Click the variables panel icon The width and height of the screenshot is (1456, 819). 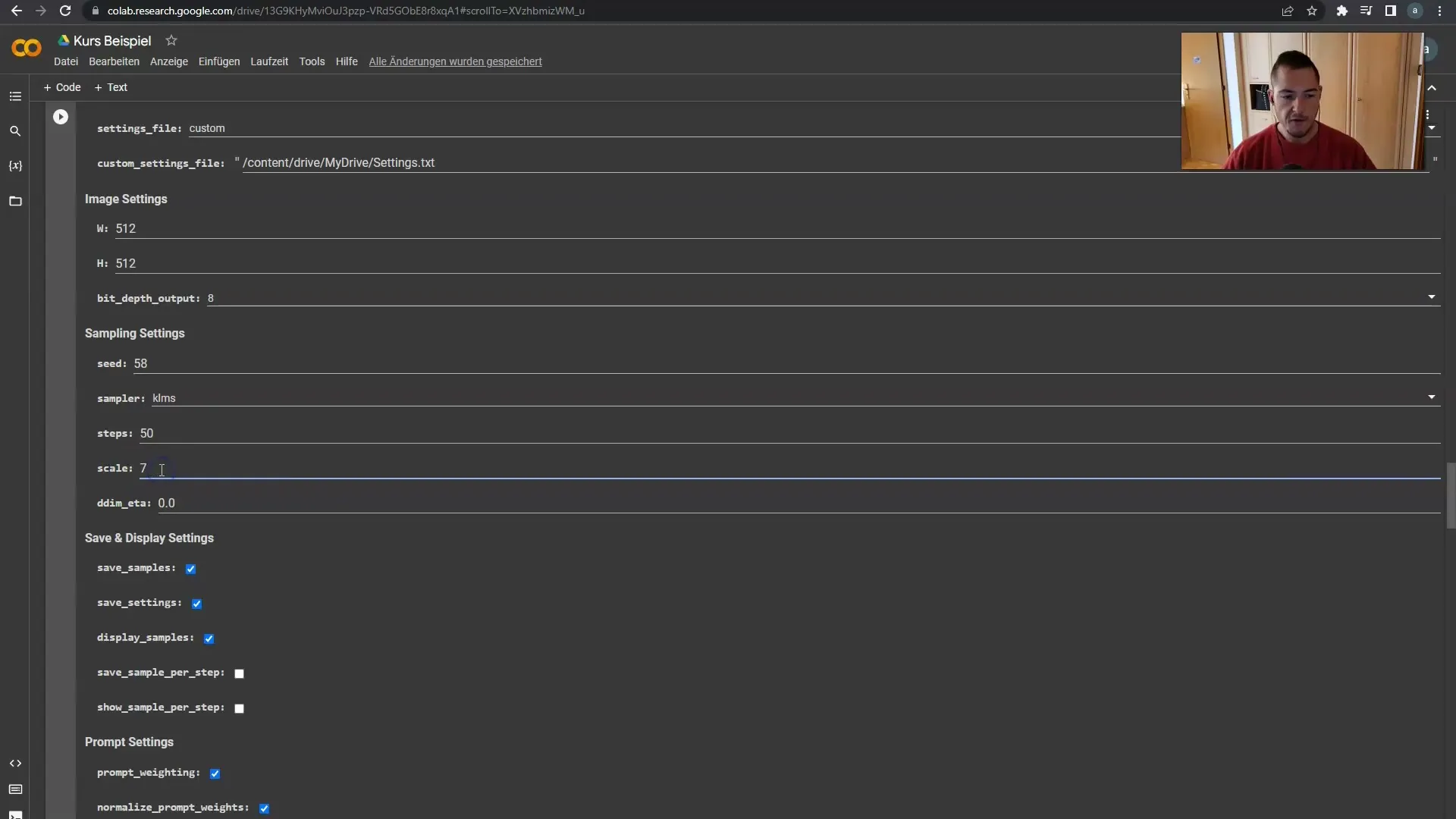point(14,165)
